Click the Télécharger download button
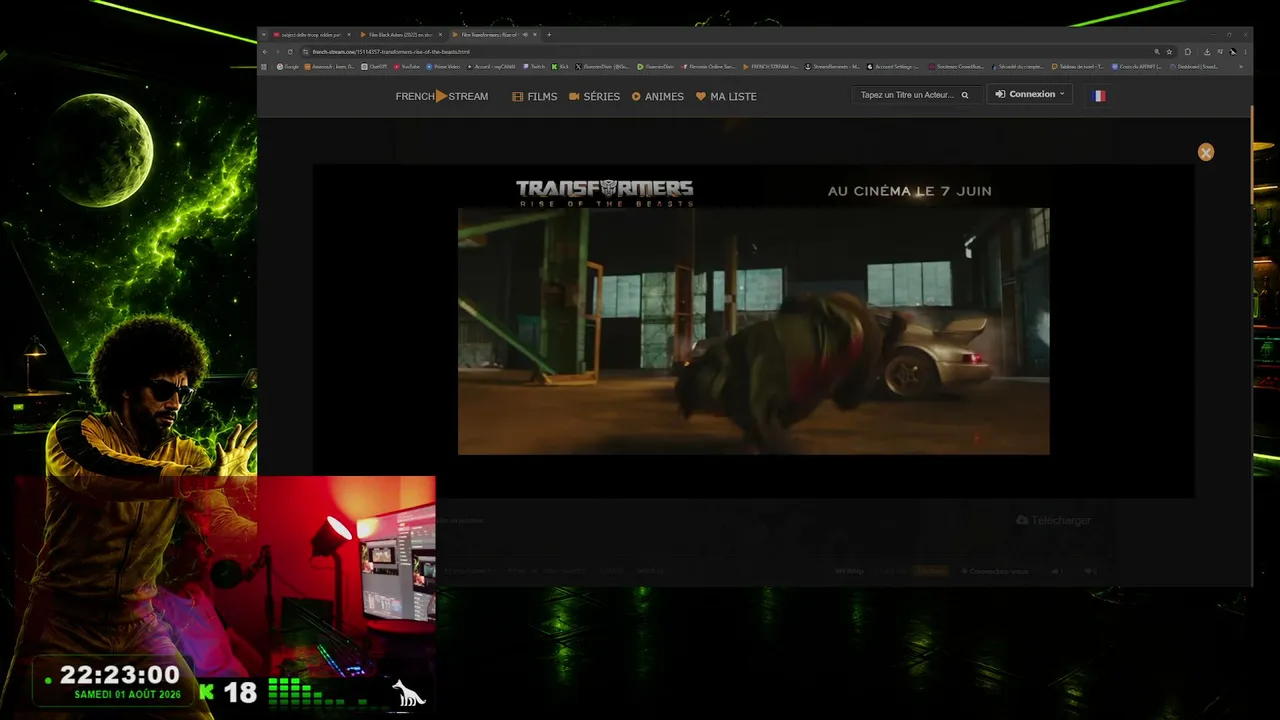 click(1054, 520)
